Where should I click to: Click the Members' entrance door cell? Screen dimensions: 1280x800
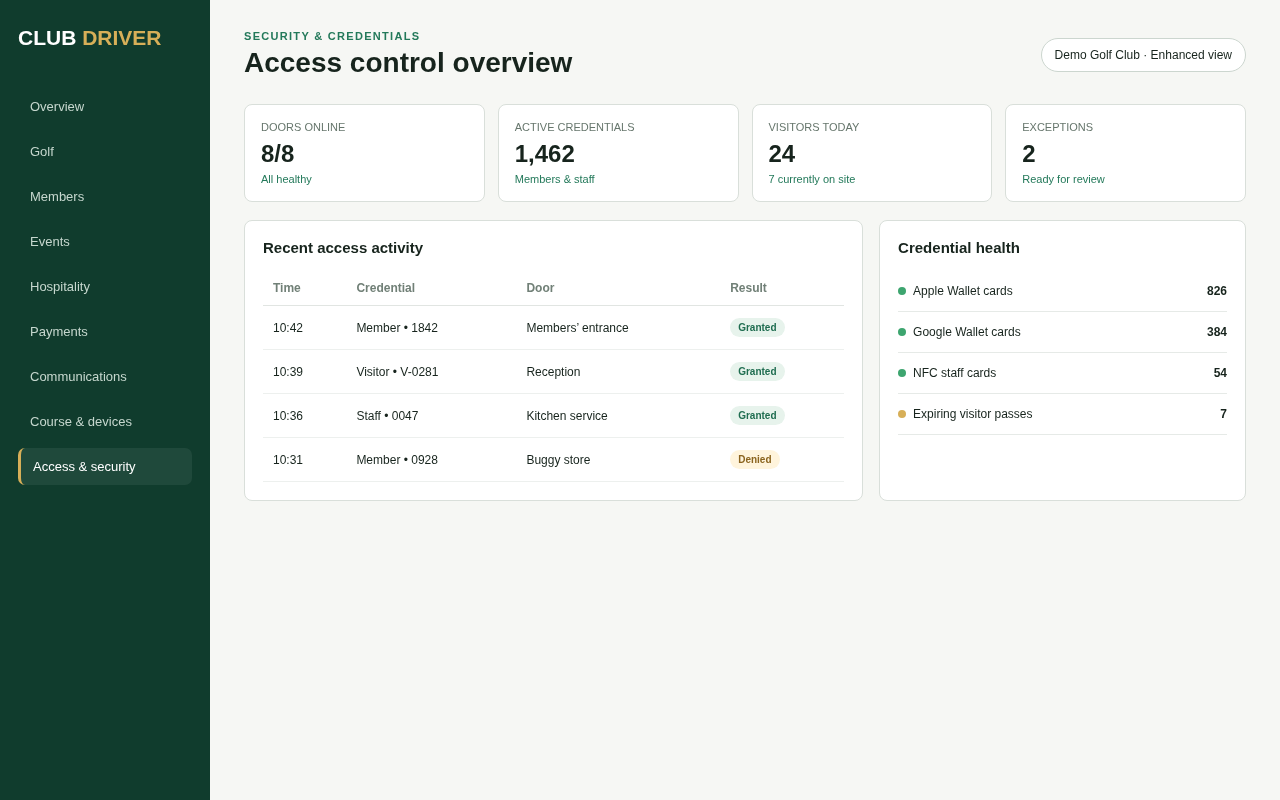[x=577, y=328]
